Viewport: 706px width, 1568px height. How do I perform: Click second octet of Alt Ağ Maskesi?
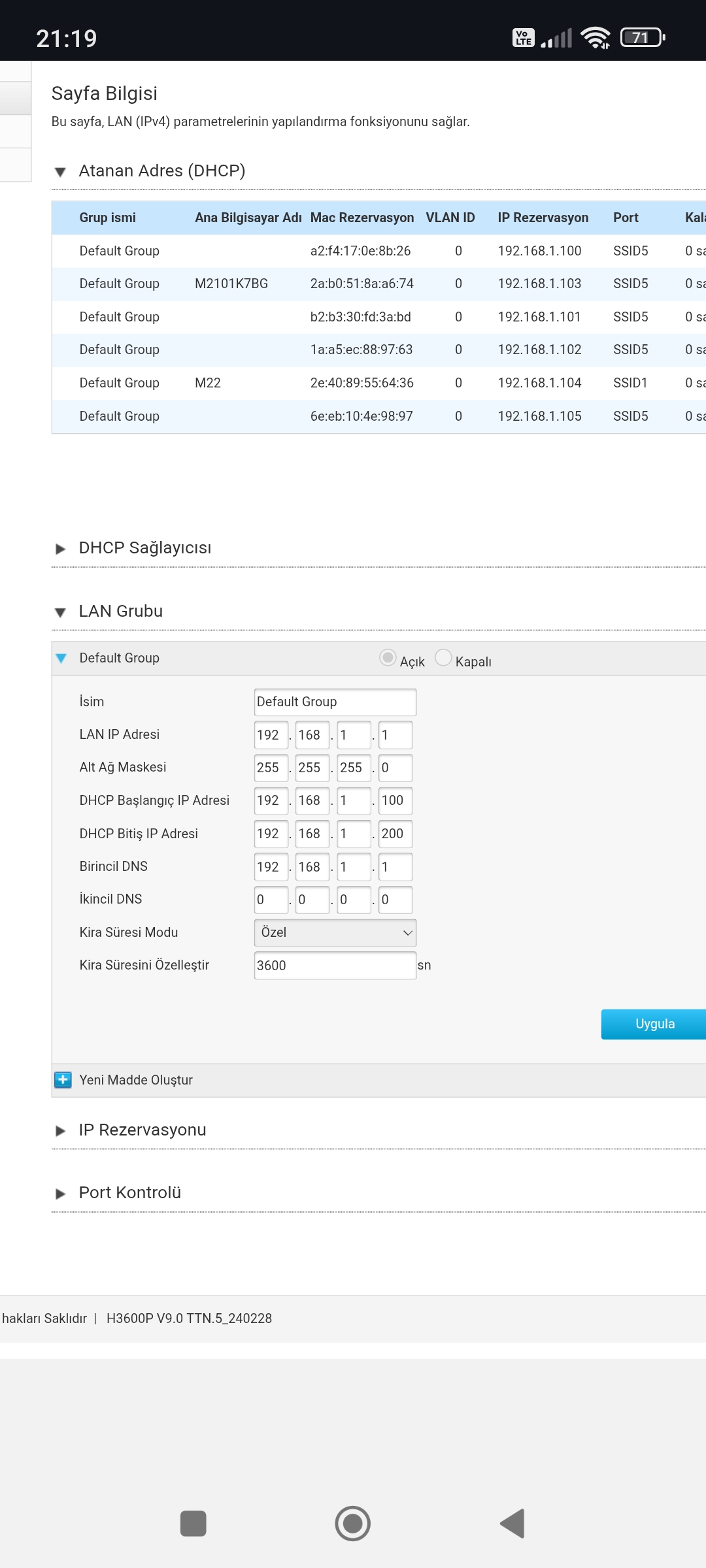pyautogui.click(x=312, y=768)
